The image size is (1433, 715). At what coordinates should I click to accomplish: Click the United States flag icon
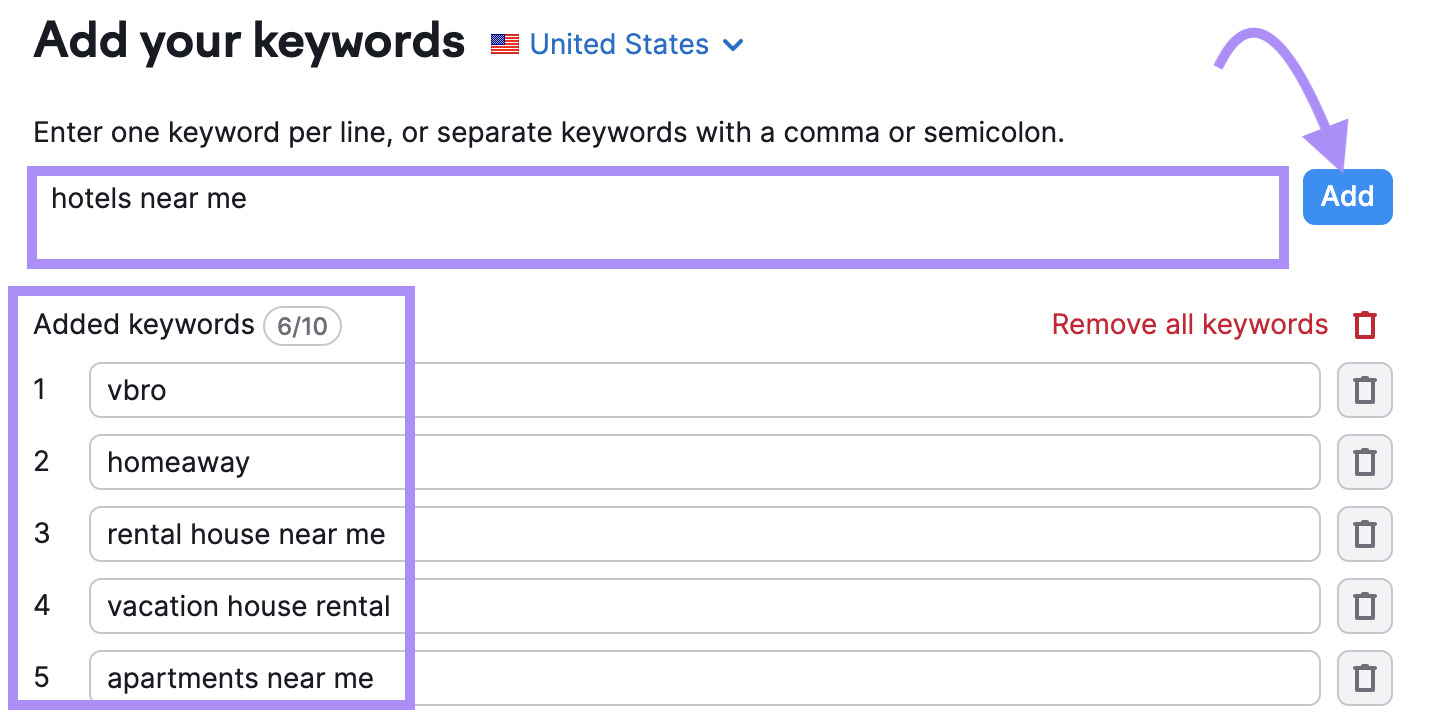[504, 43]
